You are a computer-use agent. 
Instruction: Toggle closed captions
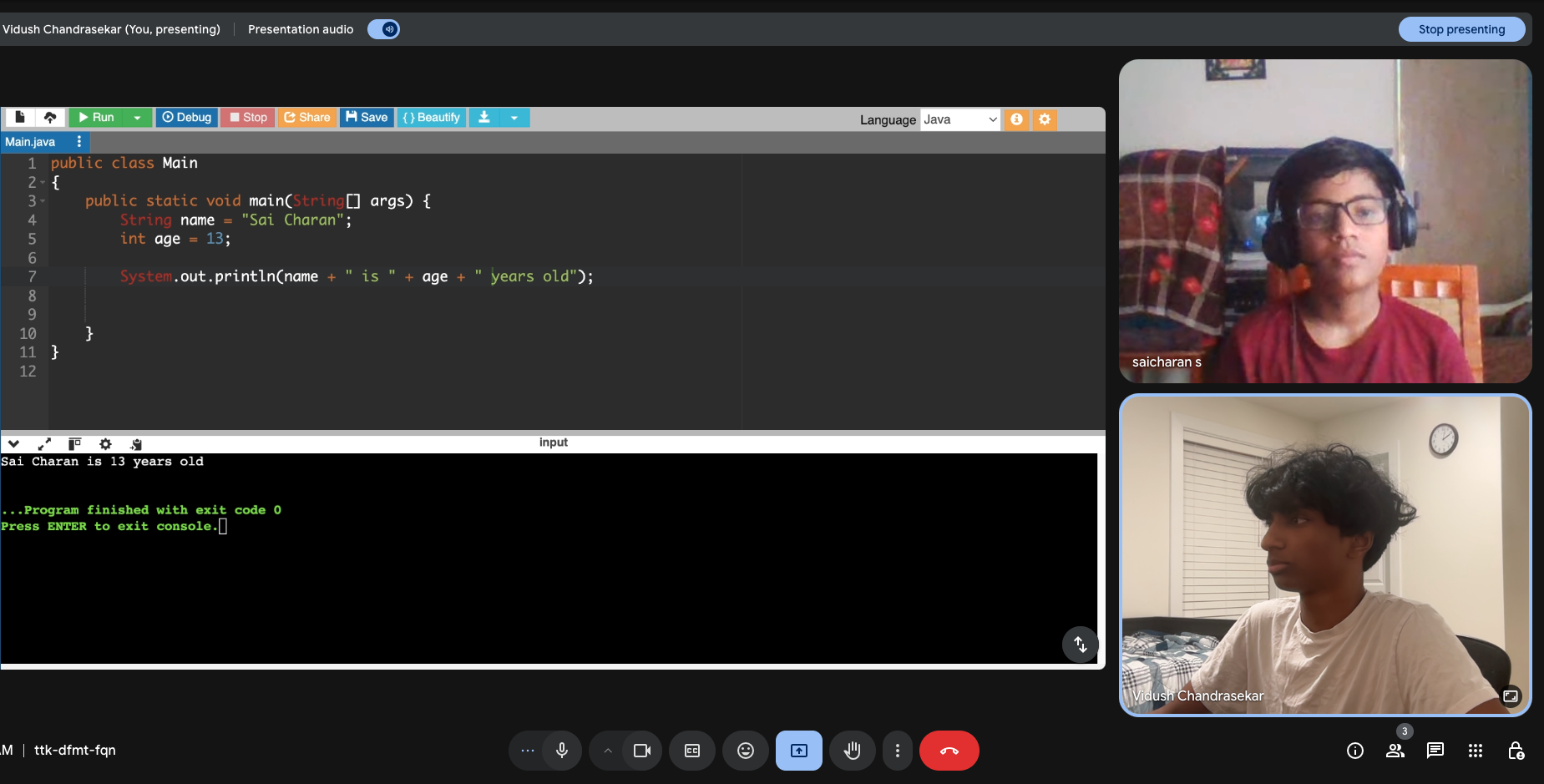692,751
